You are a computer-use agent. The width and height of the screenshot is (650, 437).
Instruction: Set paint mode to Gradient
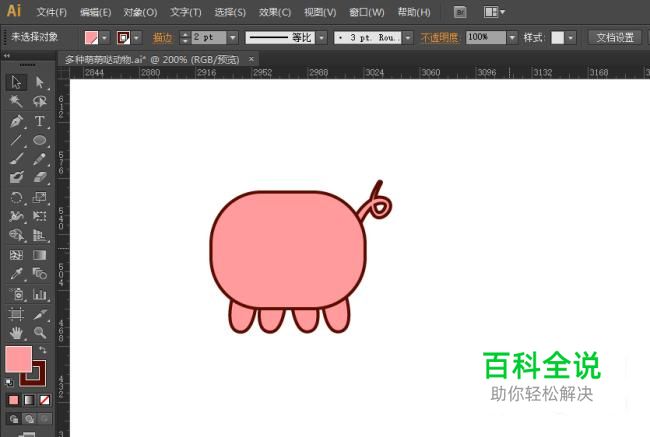click(x=29, y=400)
